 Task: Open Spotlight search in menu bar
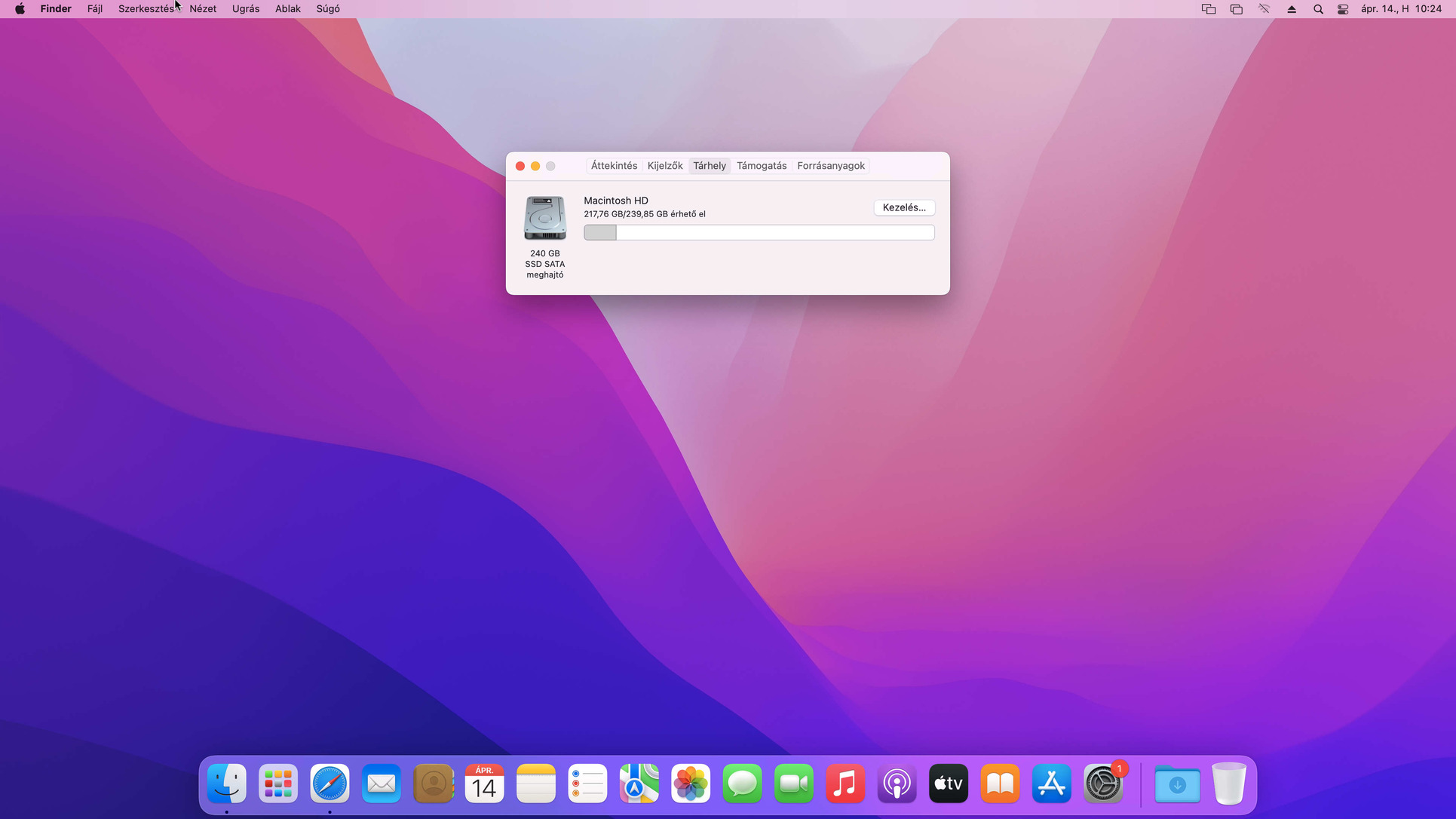coord(1318,9)
